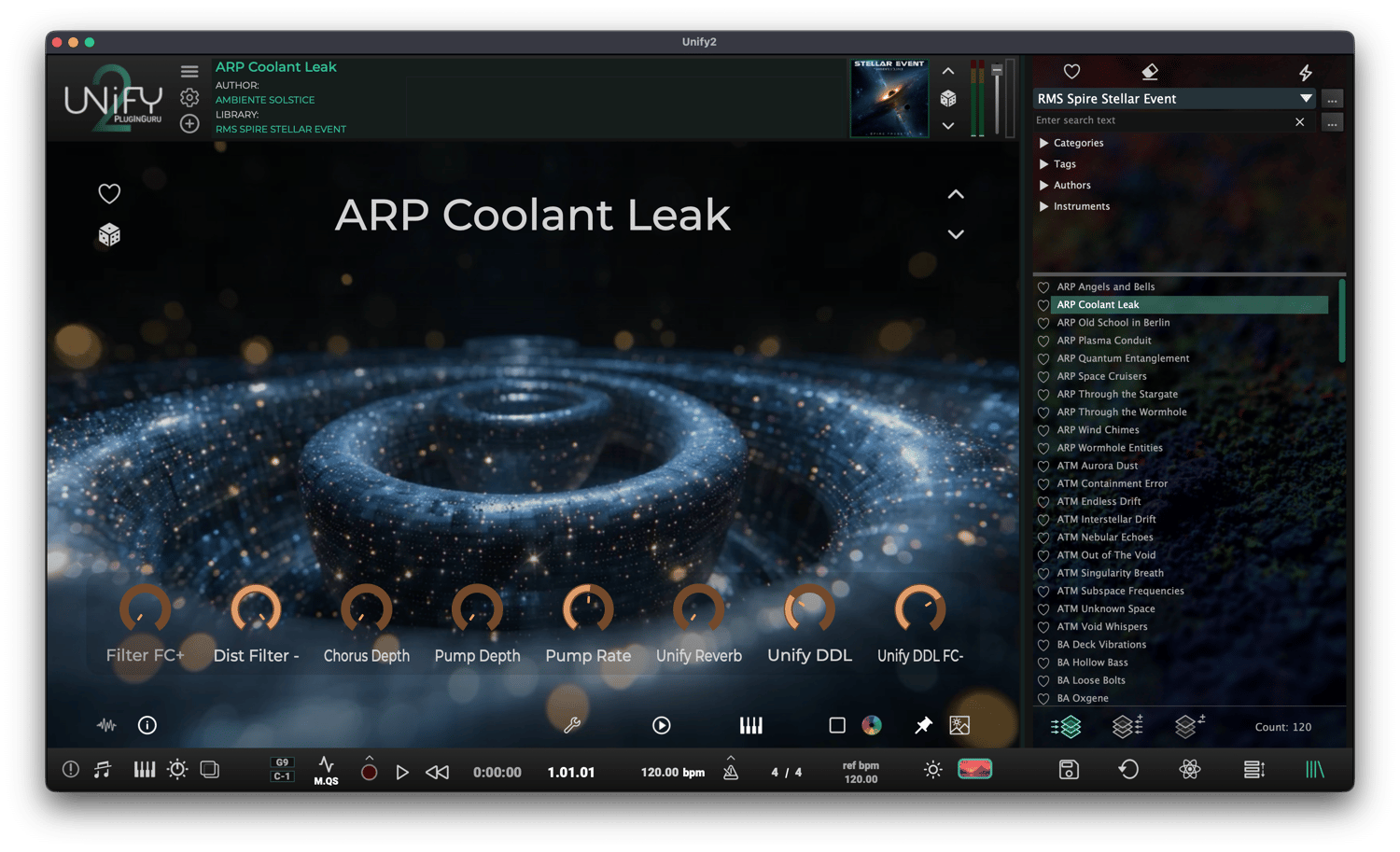Click the keyboard icon in the transport bar
Image resolution: width=1400 pixels, height=852 pixels.
coord(145,770)
